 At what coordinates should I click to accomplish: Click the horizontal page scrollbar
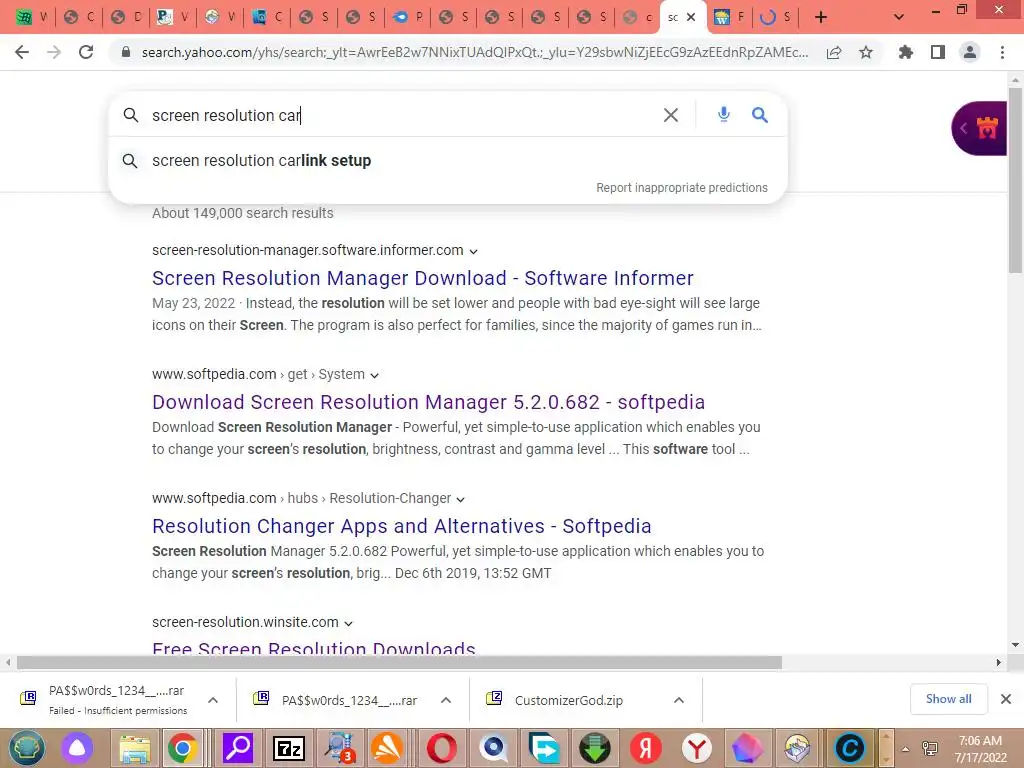(x=399, y=662)
